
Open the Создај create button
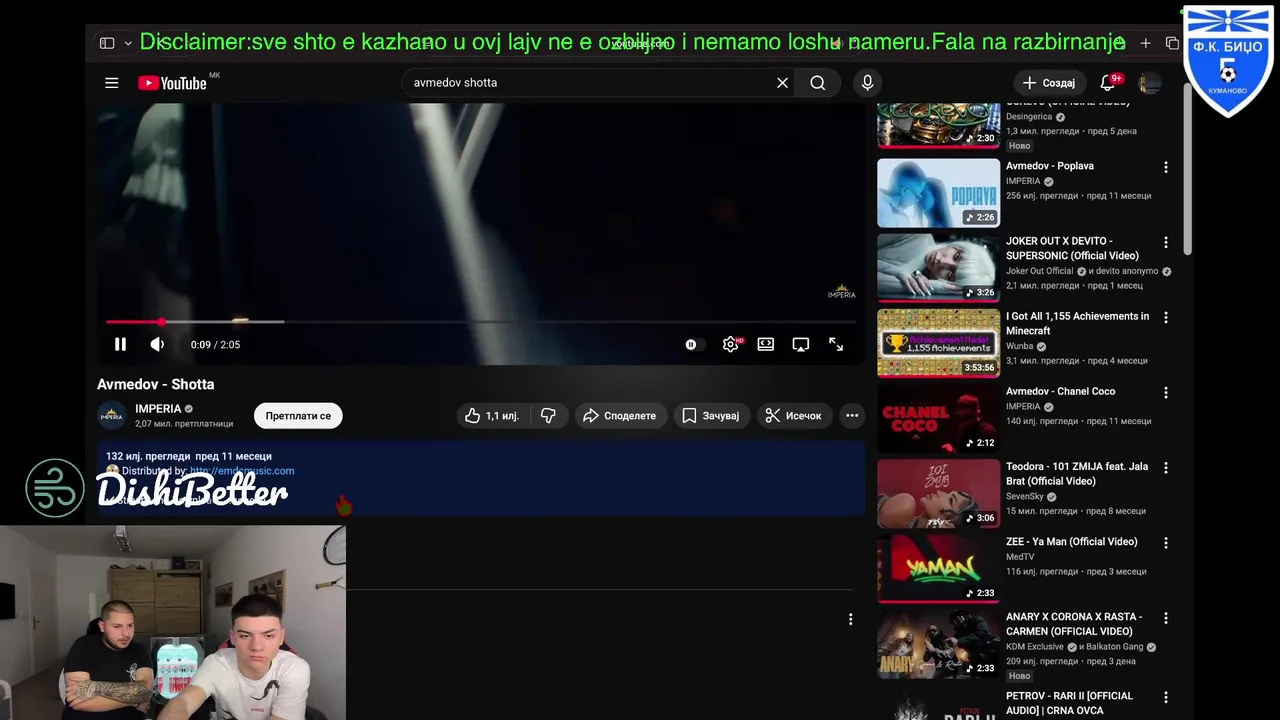[x=1049, y=83]
